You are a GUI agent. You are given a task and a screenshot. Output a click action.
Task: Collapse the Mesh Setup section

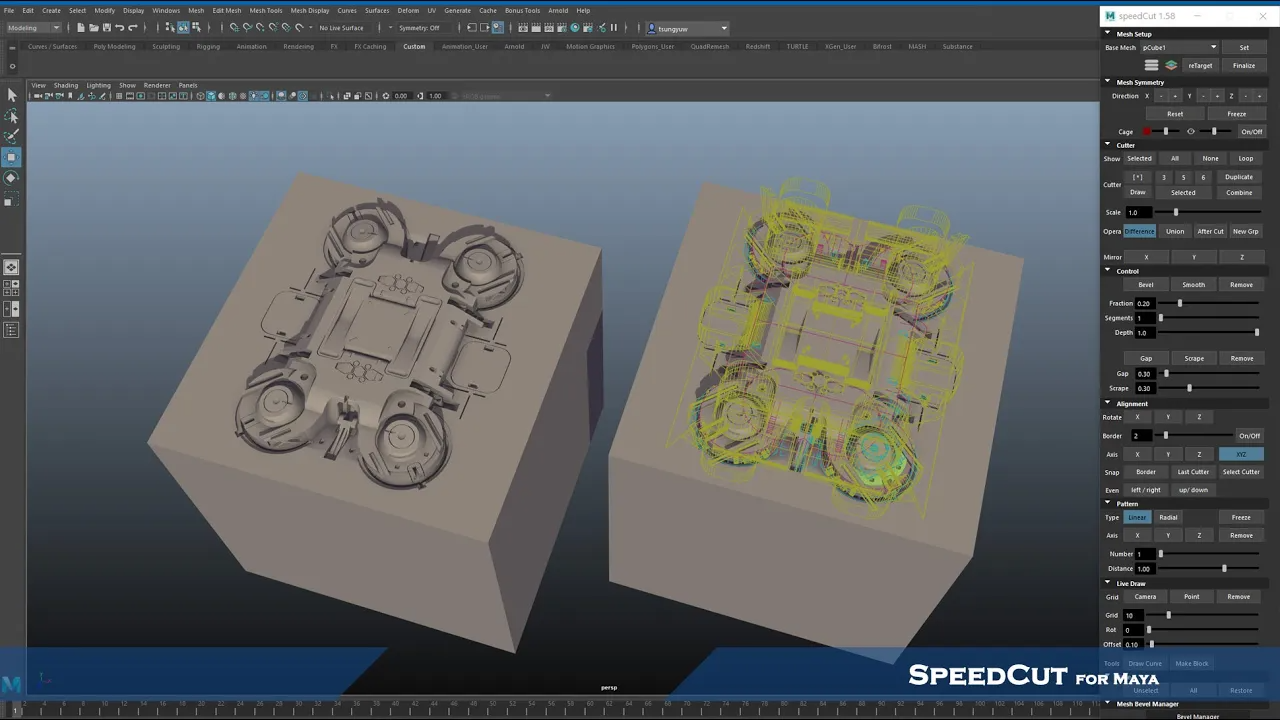1108,34
